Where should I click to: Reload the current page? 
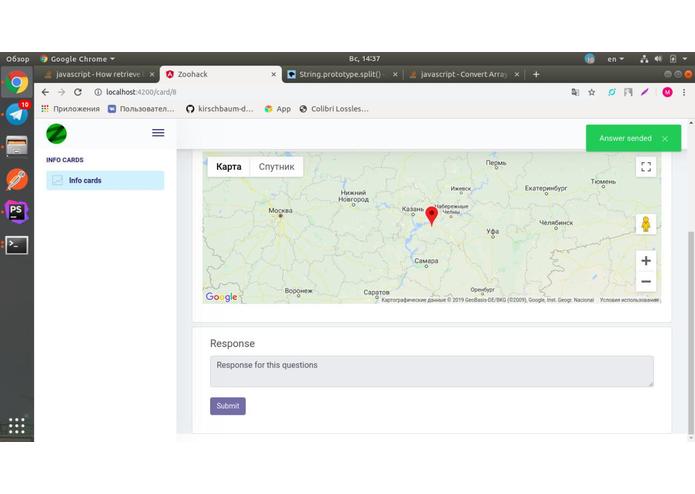pos(78,92)
